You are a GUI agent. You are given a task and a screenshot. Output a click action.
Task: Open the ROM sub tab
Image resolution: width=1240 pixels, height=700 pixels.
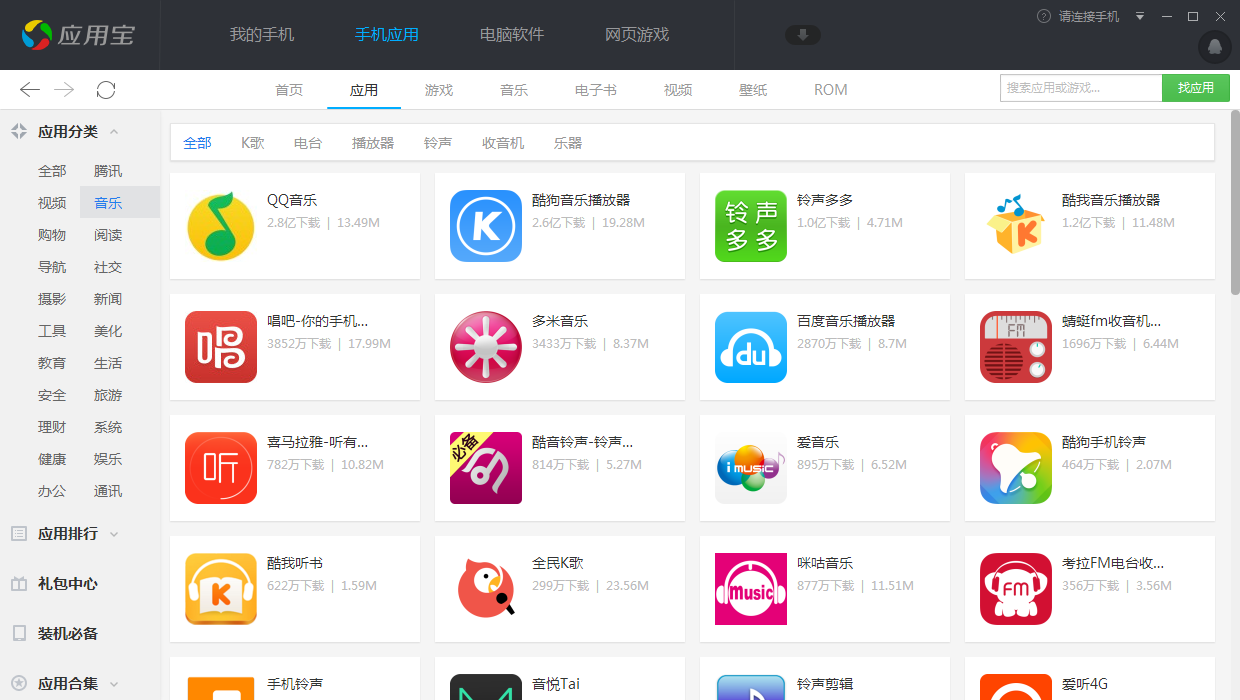click(x=830, y=90)
